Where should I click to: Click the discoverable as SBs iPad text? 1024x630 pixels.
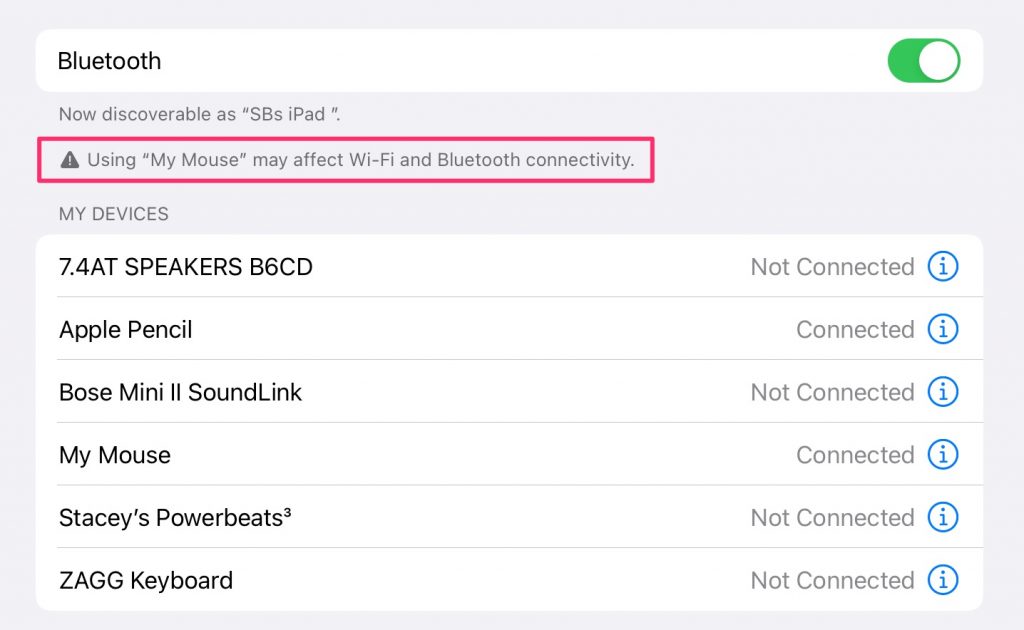pos(199,114)
